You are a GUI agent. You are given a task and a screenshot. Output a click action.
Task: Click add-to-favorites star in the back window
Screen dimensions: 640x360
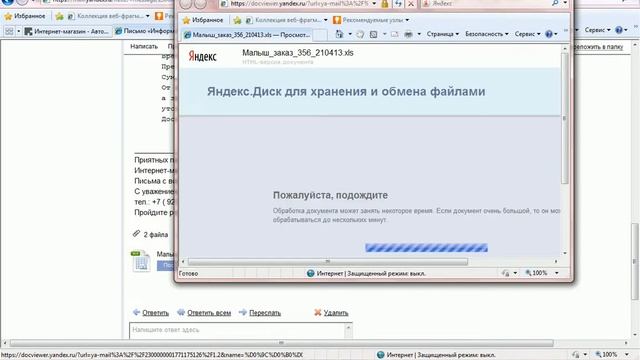click(x=59, y=16)
